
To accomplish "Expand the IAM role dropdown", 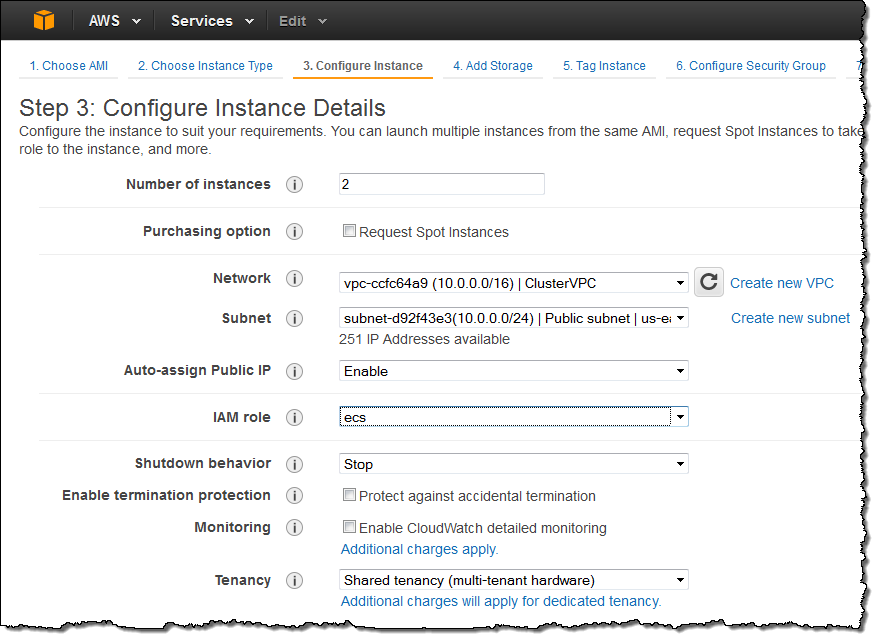I will (x=513, y=417).
